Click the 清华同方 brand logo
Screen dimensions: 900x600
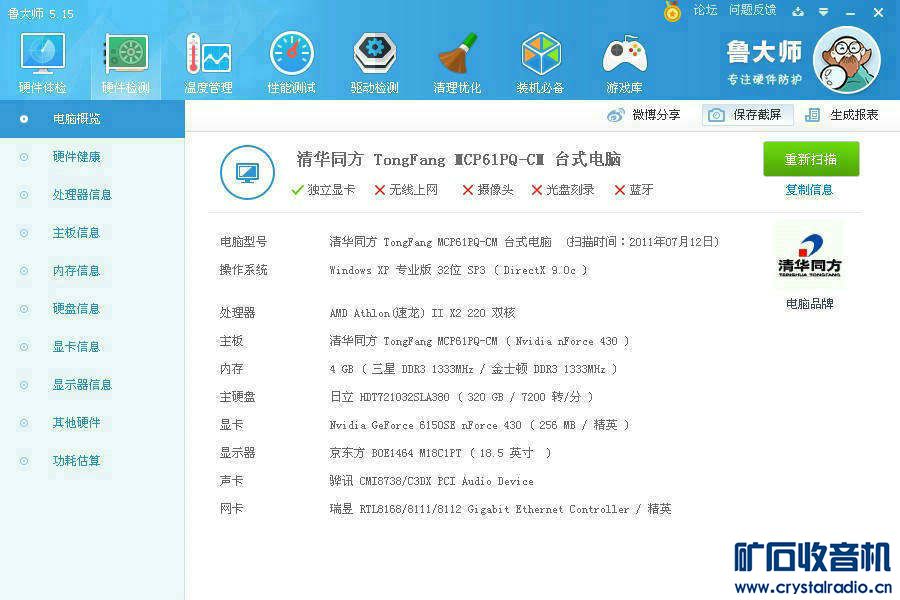click(x=809, y=256)
